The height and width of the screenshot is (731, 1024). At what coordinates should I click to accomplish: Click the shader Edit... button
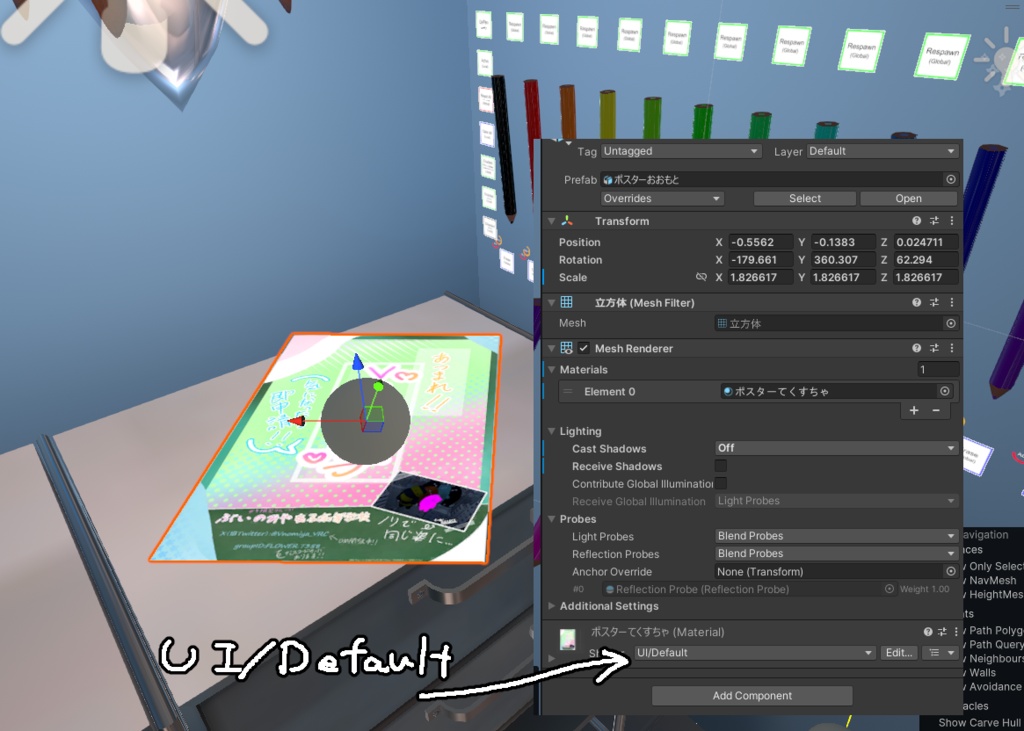tap(899, 653)
